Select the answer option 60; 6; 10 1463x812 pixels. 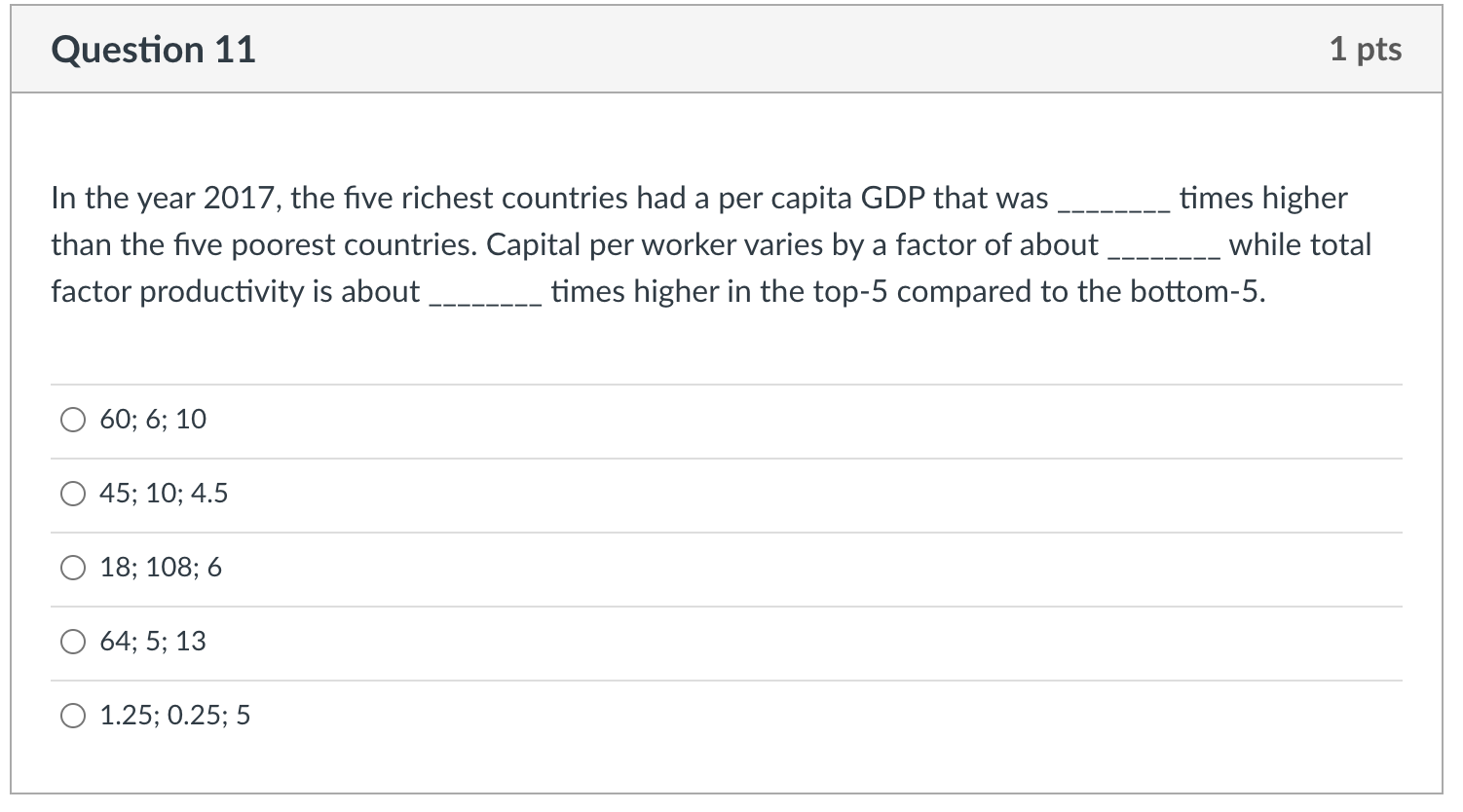click(x=72, y=419)
